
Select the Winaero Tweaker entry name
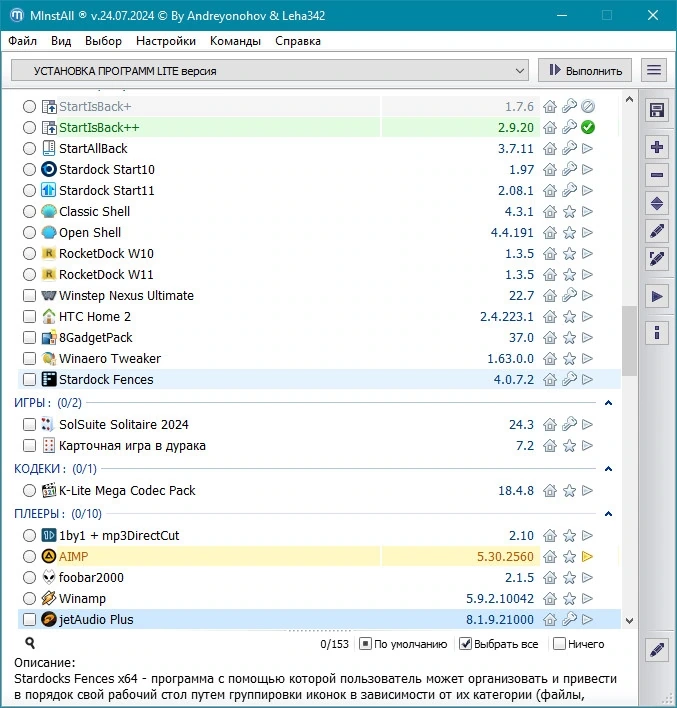click(110, 359)
